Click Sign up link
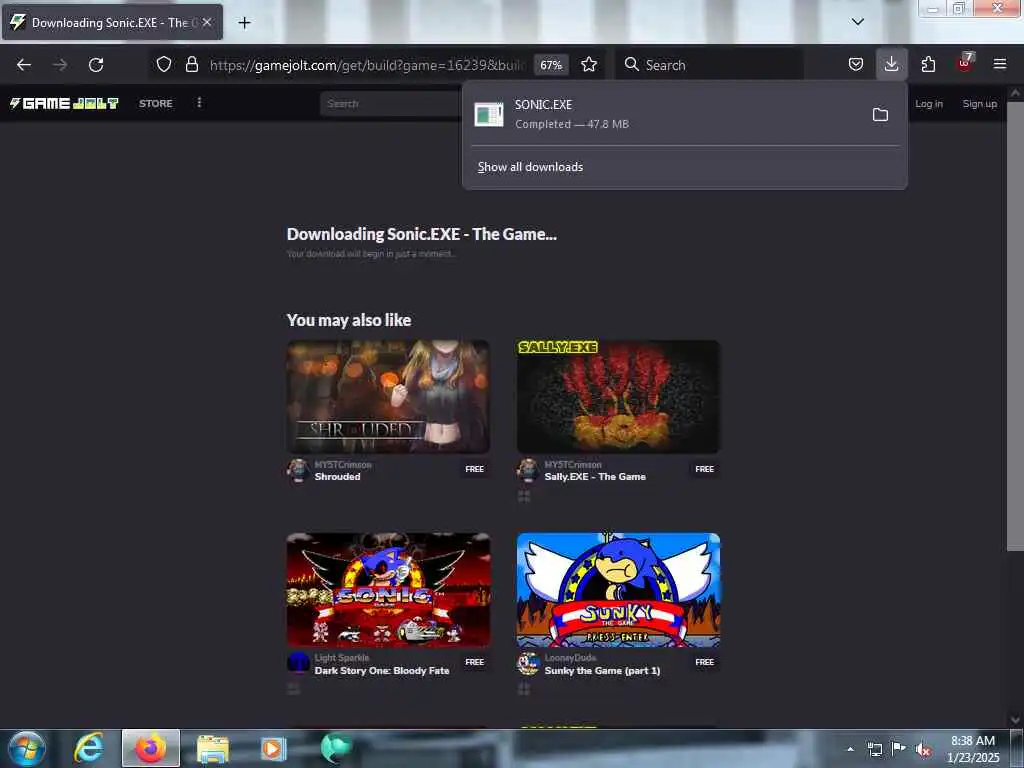 click(x=980, y=103)
